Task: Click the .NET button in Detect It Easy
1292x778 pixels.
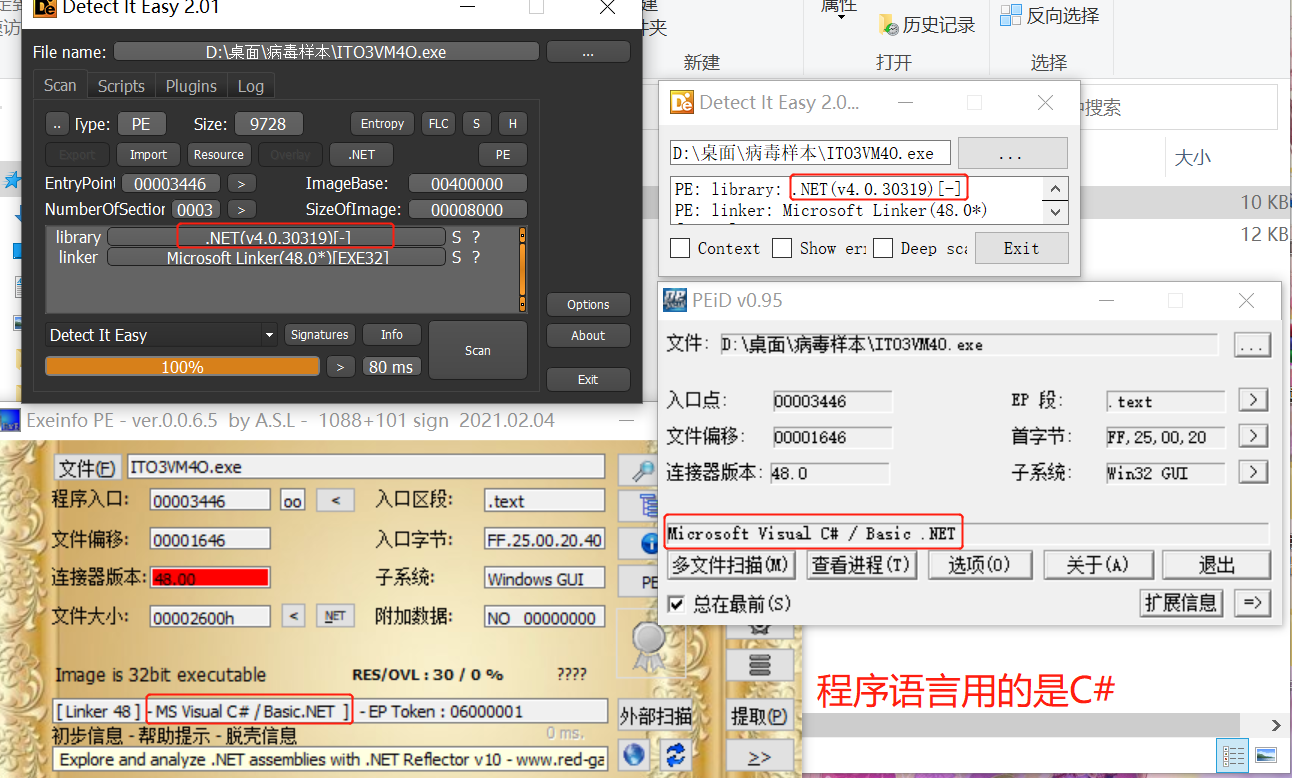Action: tap(361, 155)
